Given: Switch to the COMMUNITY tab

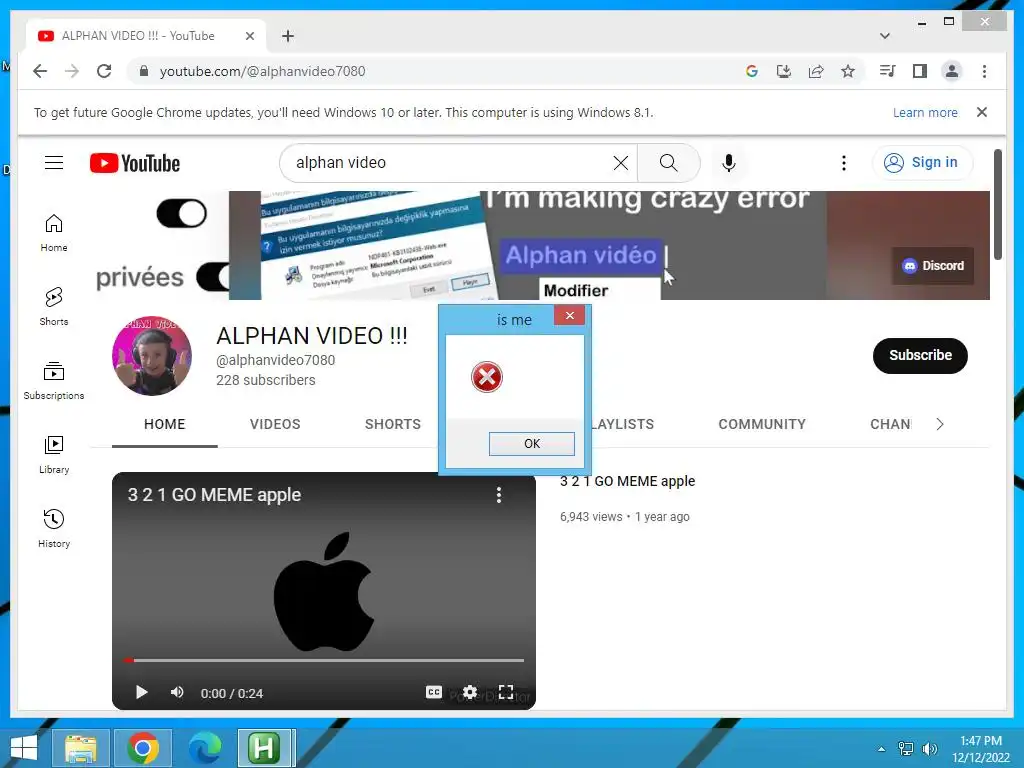Looking at the screenshot, I should (762, 424).
